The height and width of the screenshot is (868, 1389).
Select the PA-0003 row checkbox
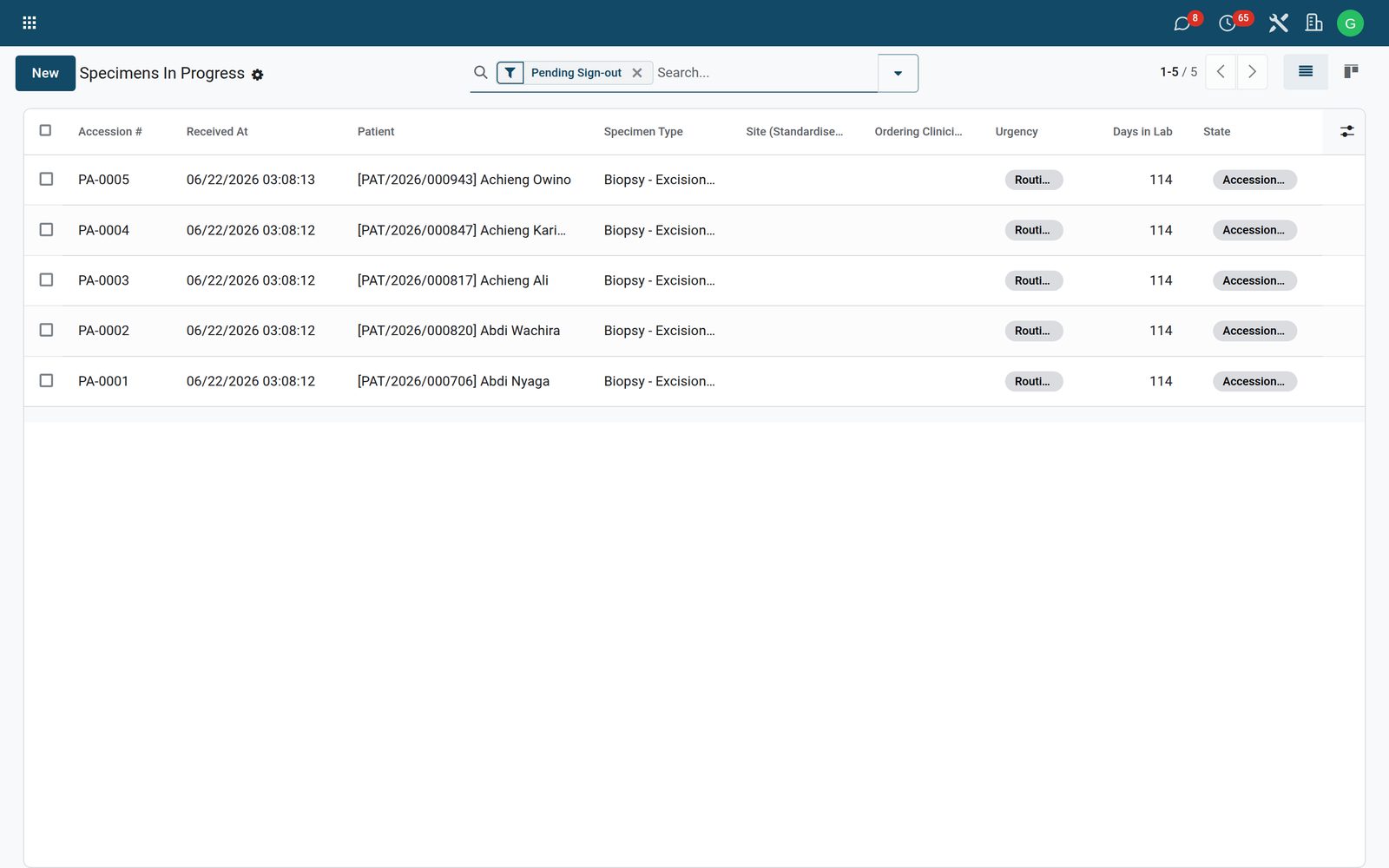click(x=46, y=279)
